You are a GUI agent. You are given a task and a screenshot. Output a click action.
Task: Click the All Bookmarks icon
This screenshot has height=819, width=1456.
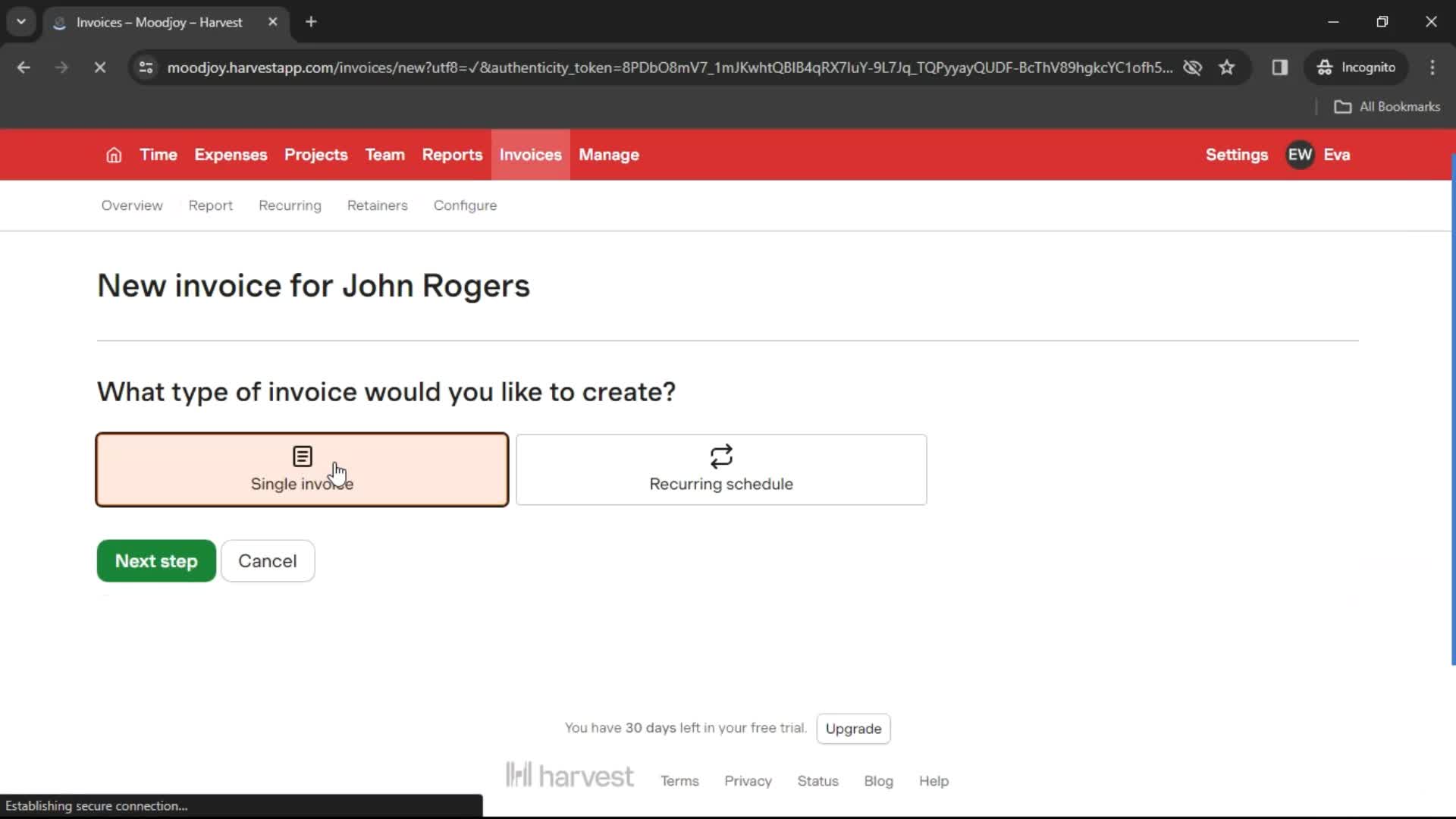coord(1344,107)
